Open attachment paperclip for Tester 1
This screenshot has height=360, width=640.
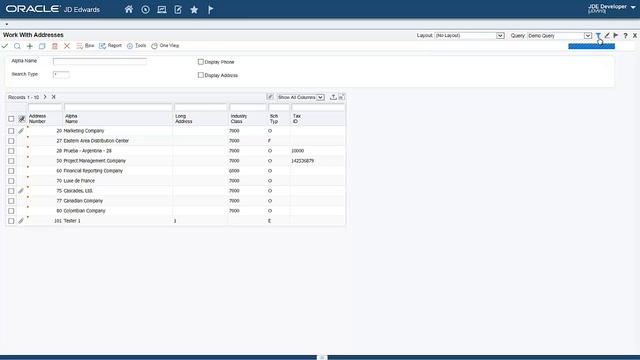[21, 221]
